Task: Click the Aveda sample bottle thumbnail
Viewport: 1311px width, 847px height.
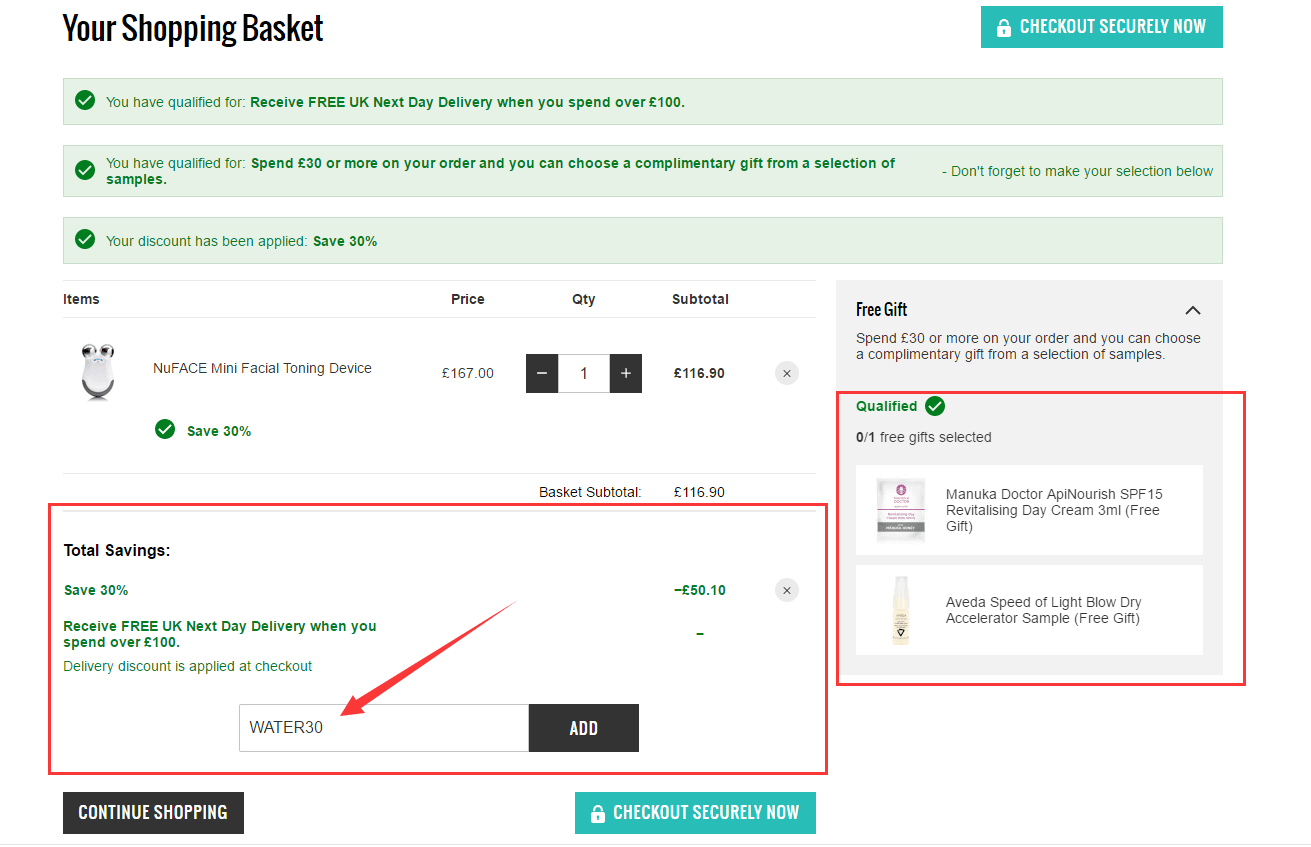Action: click(901, 610)
